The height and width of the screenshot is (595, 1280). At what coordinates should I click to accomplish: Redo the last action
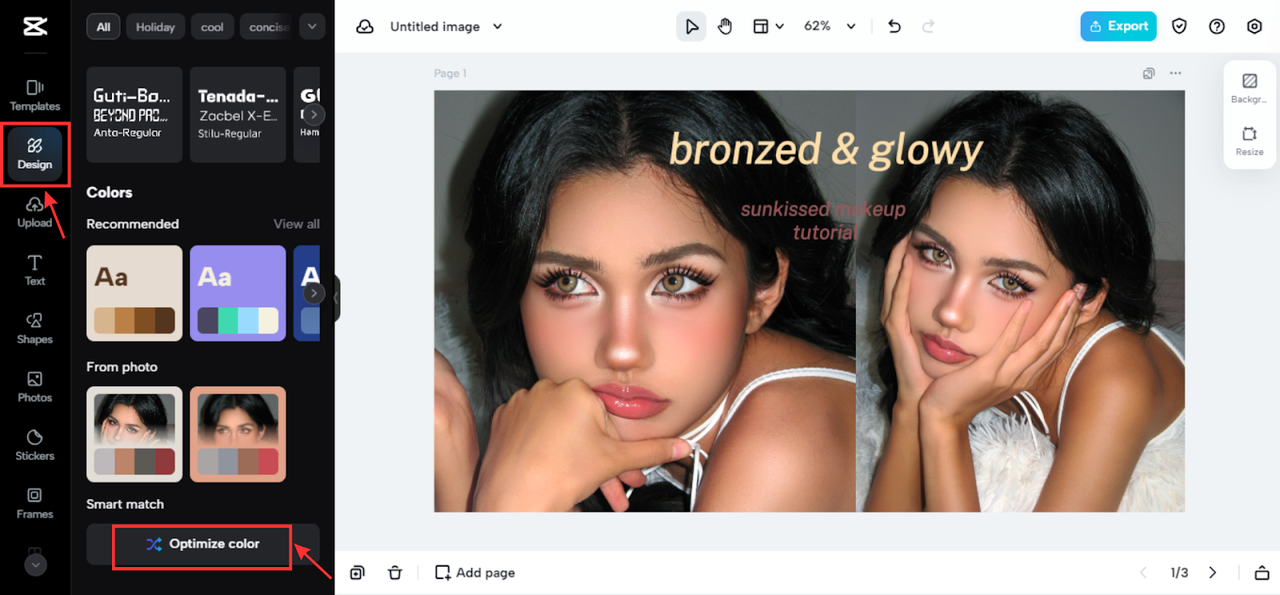point(927,27)
